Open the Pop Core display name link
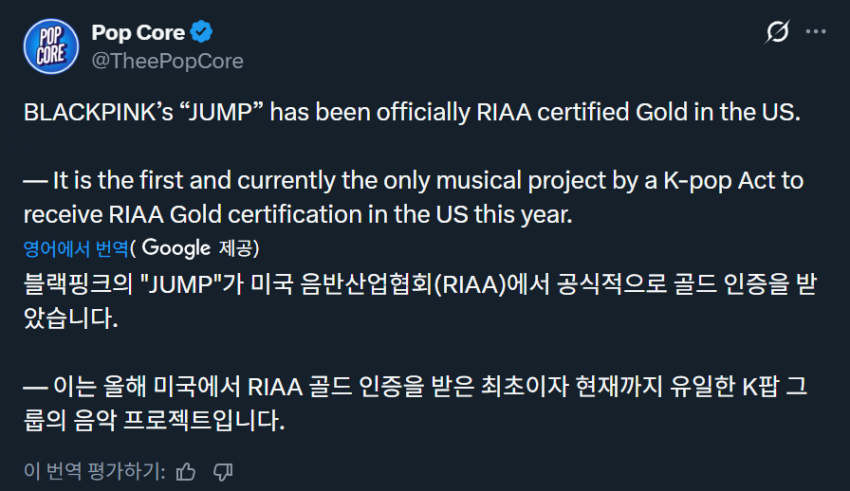This screenshot has height=491, width=850. coord(138,33)
